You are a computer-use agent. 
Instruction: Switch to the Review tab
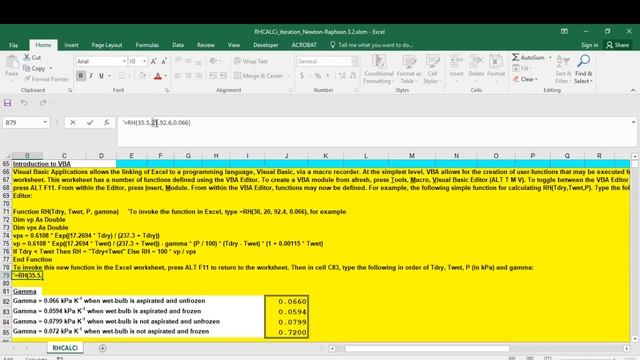point(206,45)
